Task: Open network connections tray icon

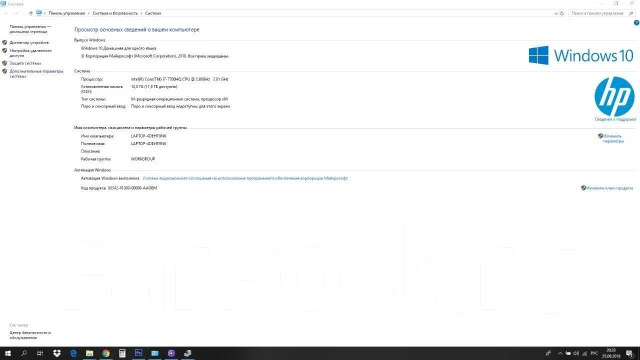Action: pos(584,353)
